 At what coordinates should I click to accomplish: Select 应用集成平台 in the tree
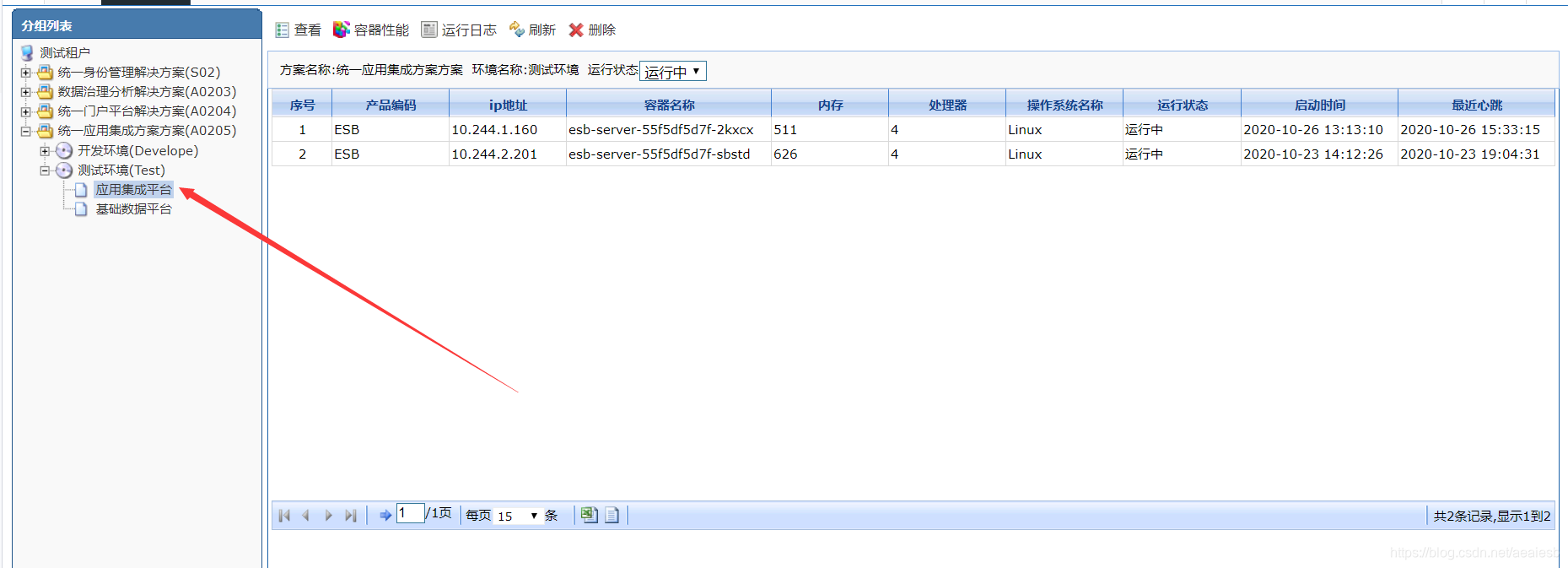pos(133,190)
